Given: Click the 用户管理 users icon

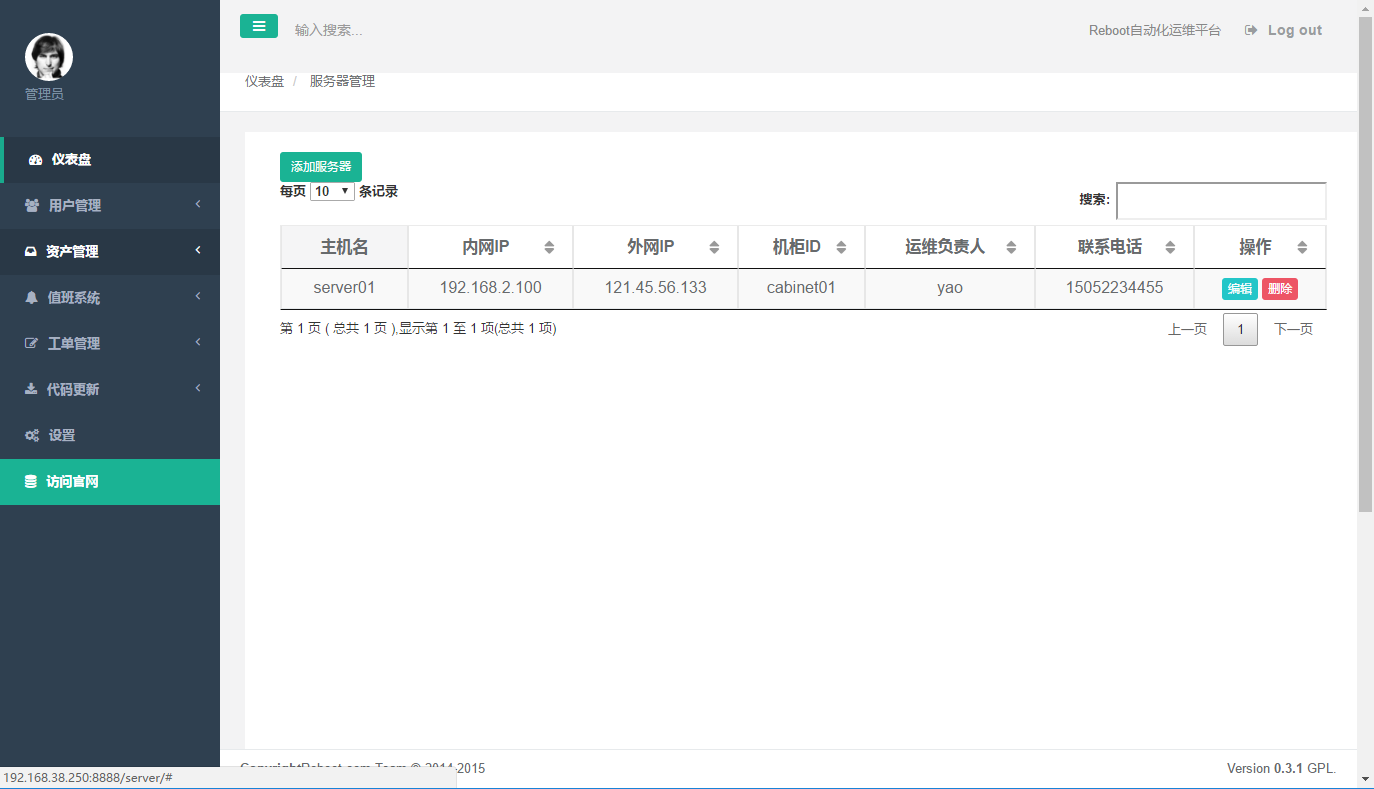Looking at the screenshot, I should pyautogui.click(x=33, y=206).
